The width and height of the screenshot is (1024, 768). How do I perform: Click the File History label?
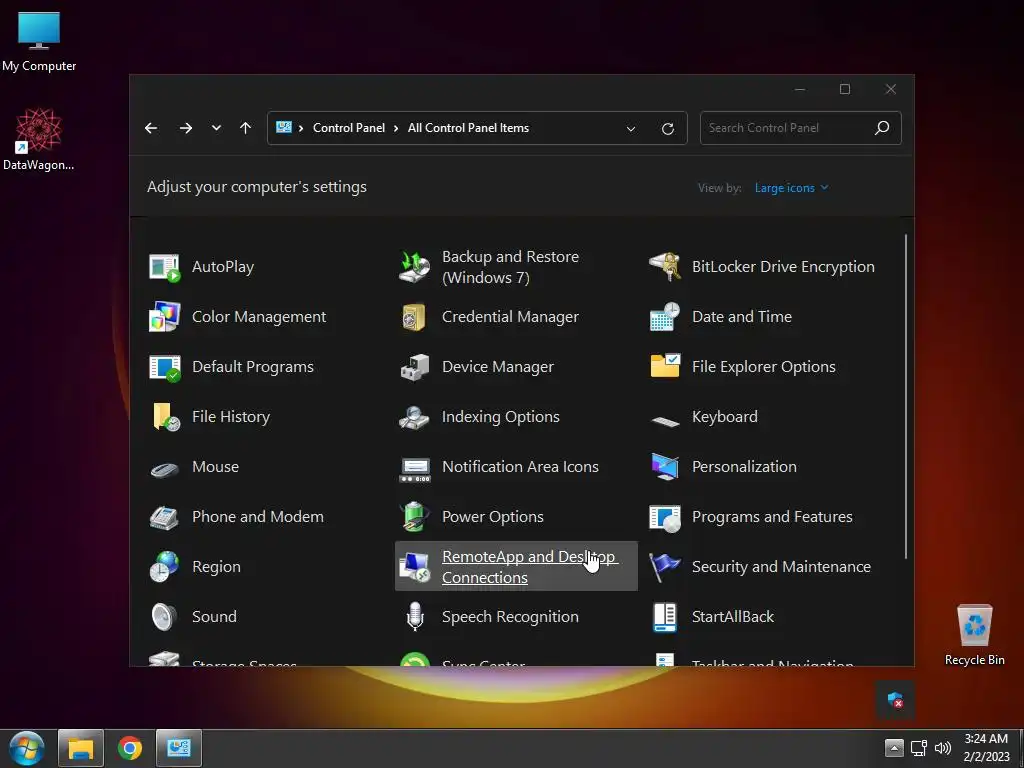(x=231, y=417)
